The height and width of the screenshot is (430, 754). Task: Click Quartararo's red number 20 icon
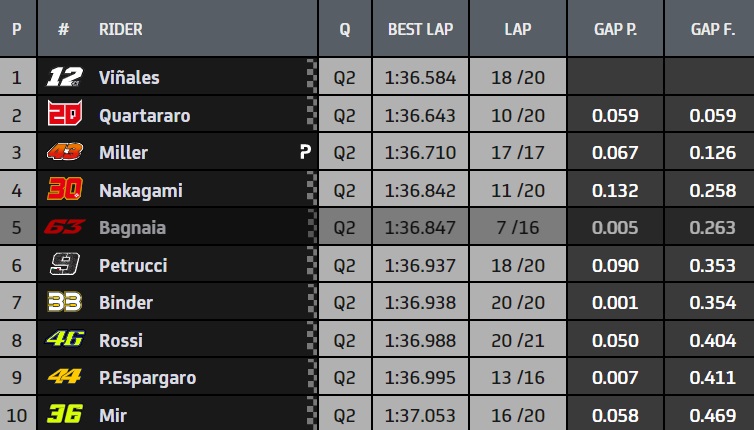pyautogui.click(x=63, y=115)
